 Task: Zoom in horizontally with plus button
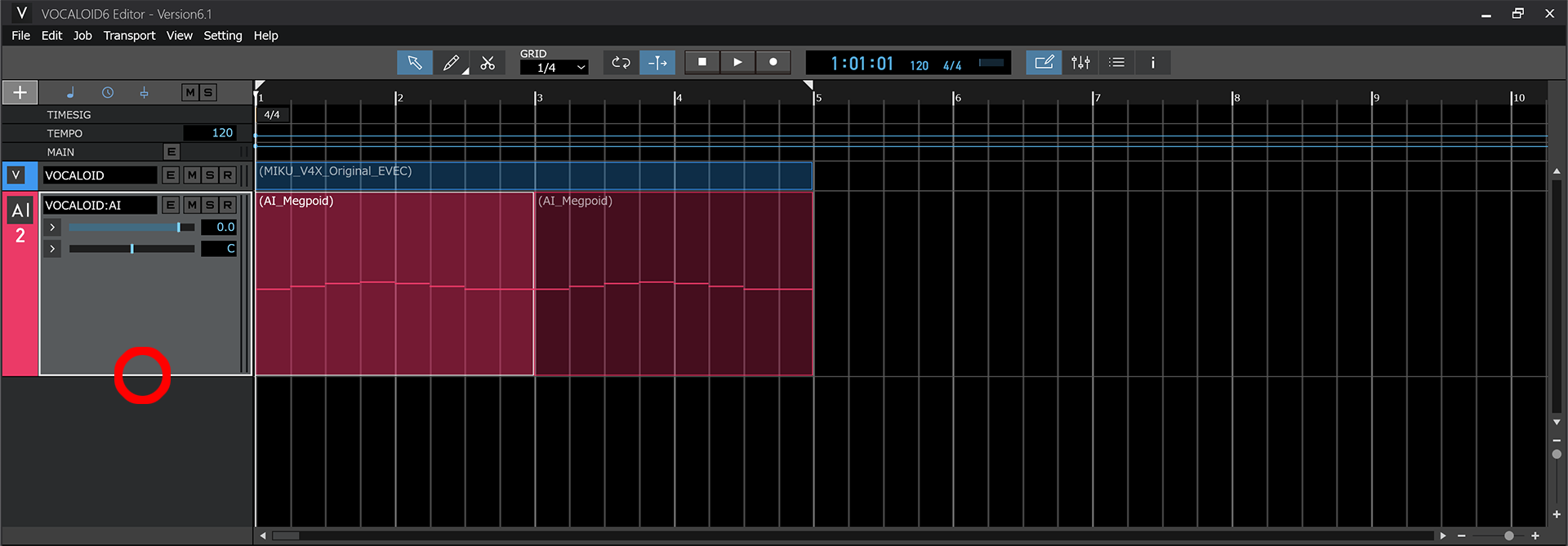[x=1535, y=536]
